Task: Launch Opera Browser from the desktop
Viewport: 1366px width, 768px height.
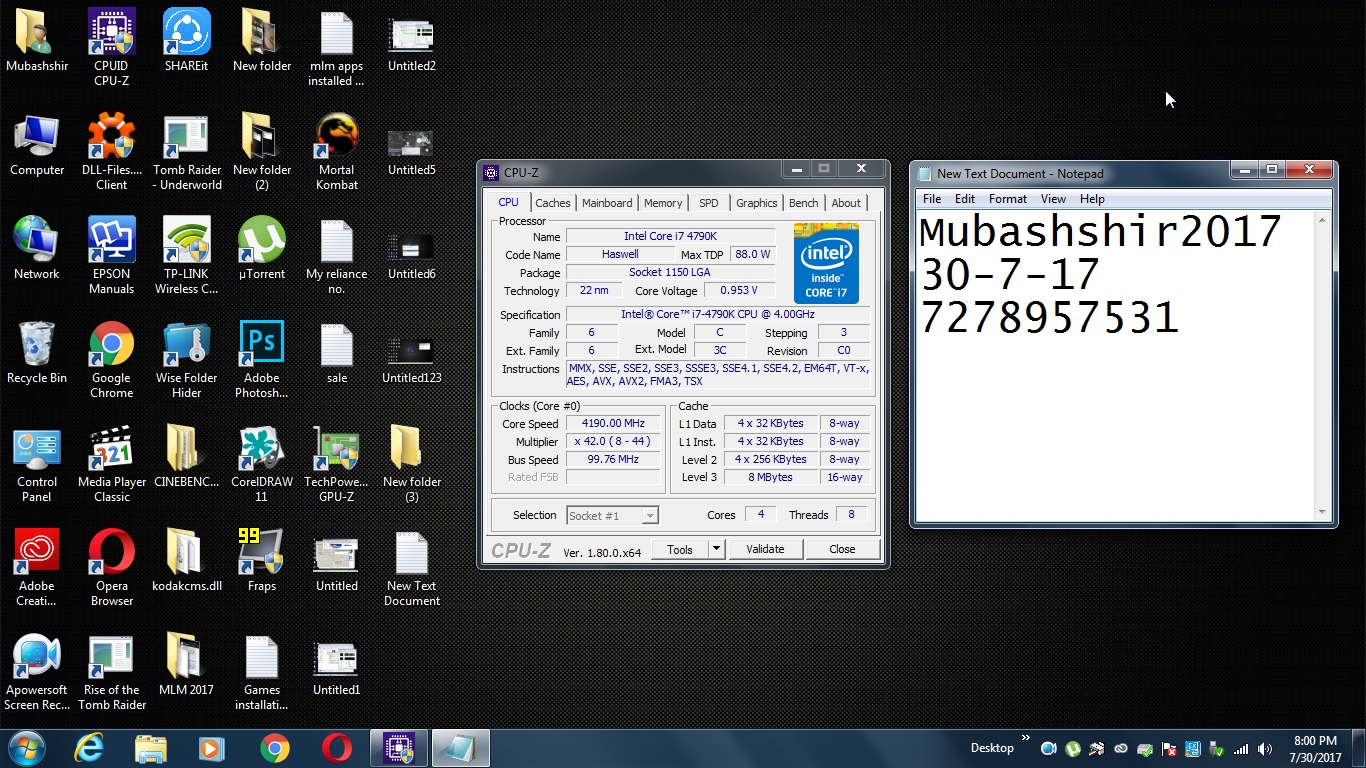Action: pyautogui.click(x=111, y=567)
